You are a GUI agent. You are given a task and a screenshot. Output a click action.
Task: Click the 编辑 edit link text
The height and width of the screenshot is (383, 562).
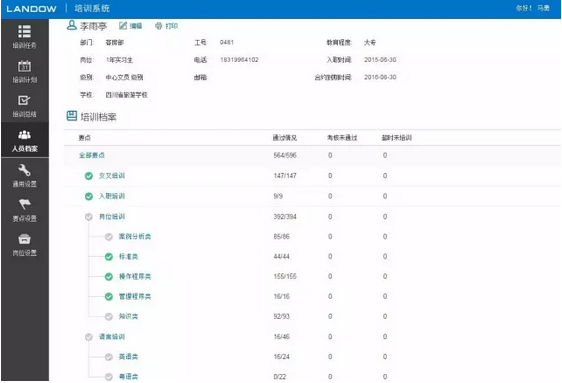coord(136,26)
